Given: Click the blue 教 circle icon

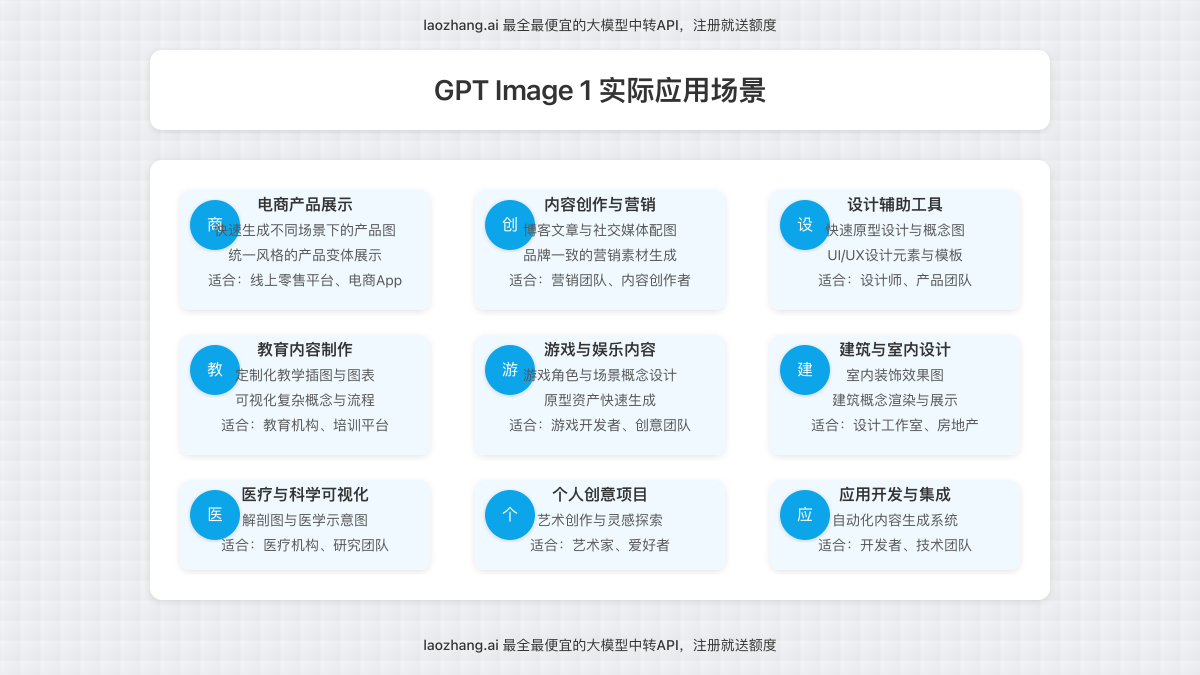Looking at the screenshot, I should click(215, 370).
